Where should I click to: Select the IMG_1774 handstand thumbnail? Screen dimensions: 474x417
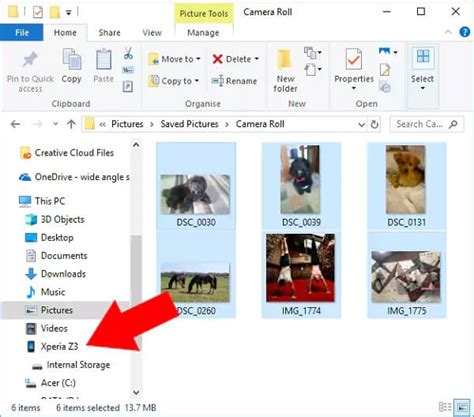click(301, 275)
